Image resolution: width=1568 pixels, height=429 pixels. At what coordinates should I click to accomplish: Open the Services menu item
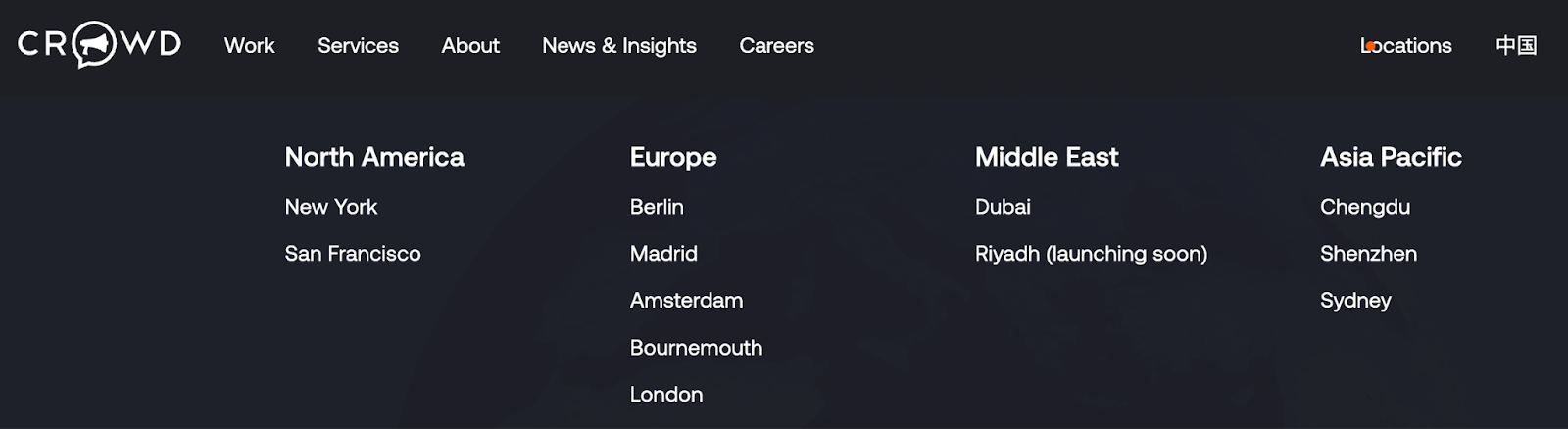pos(358,46)
